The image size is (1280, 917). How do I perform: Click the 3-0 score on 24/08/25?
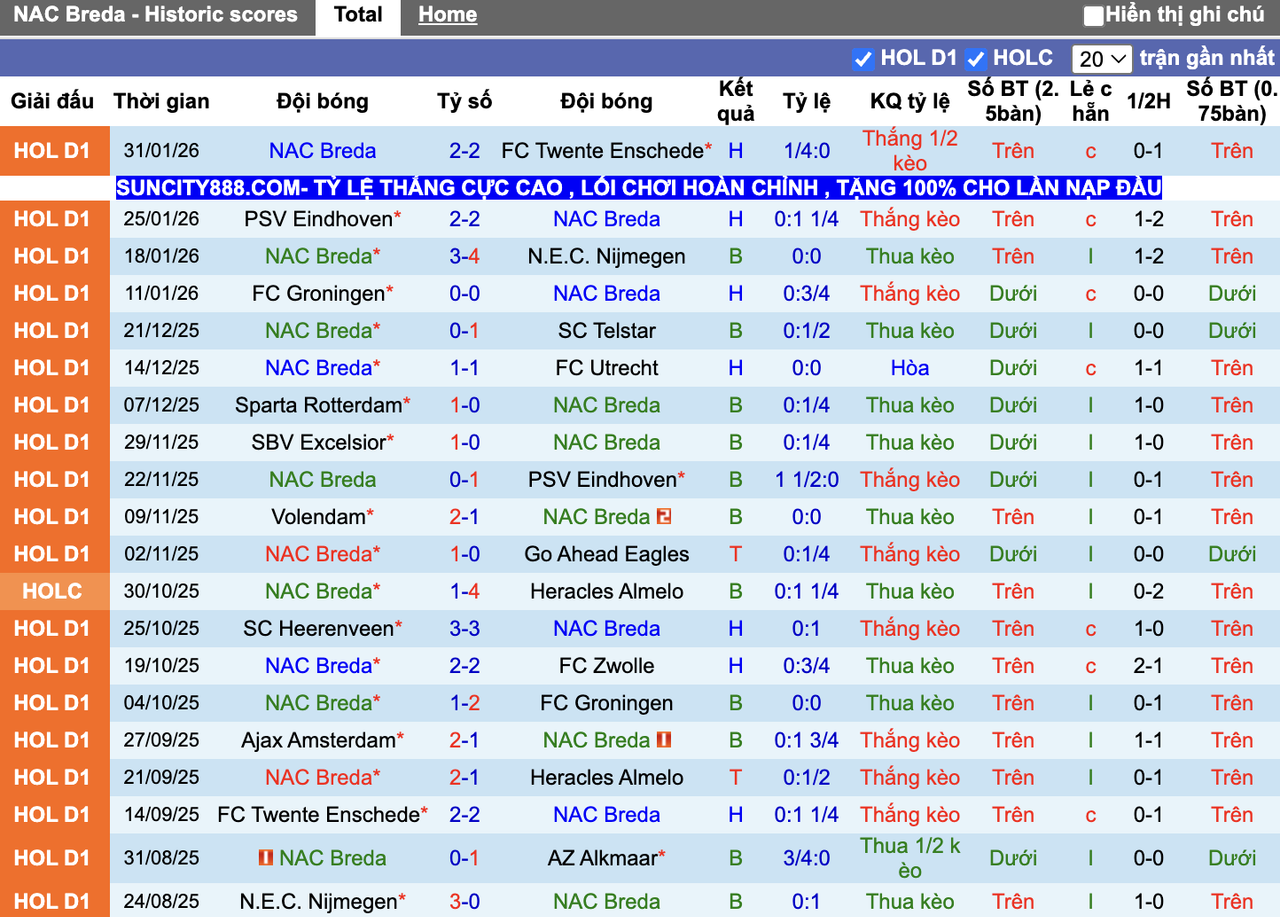(464, 901)
